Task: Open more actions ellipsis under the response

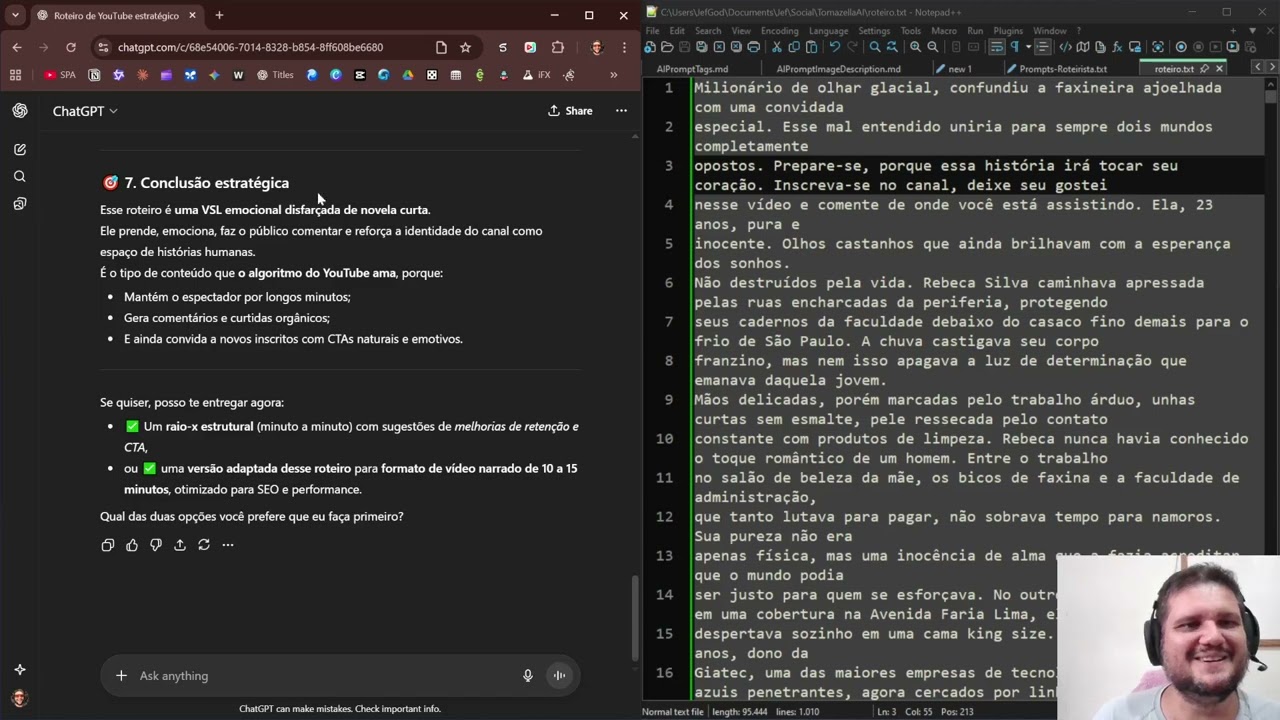Action: pos(228,545)
